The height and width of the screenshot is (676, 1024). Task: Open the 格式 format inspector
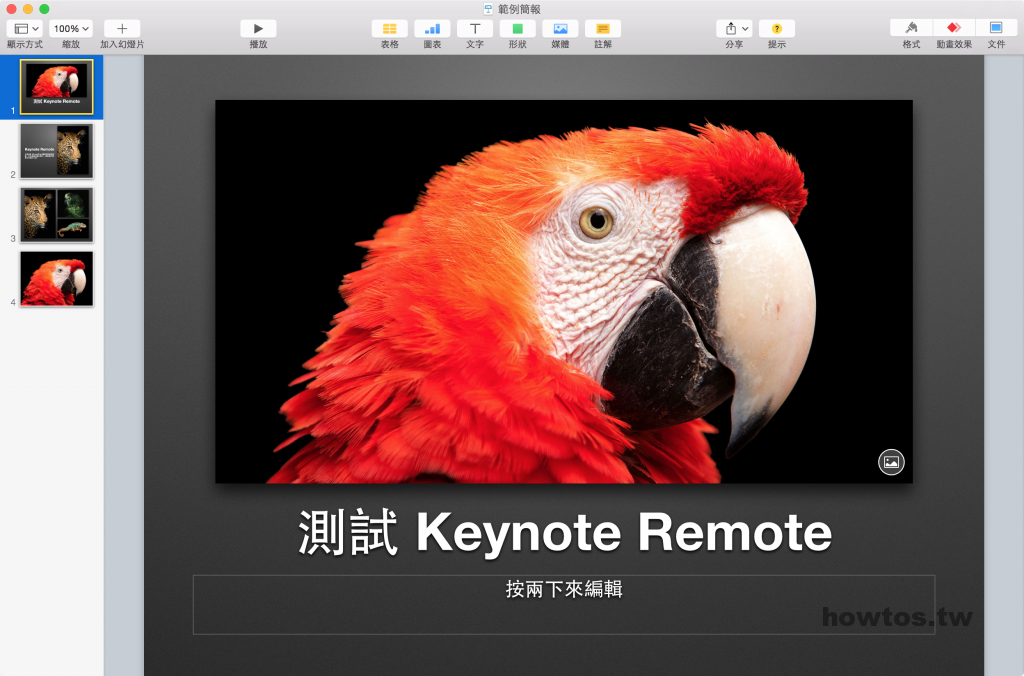[x=911, y=28]
